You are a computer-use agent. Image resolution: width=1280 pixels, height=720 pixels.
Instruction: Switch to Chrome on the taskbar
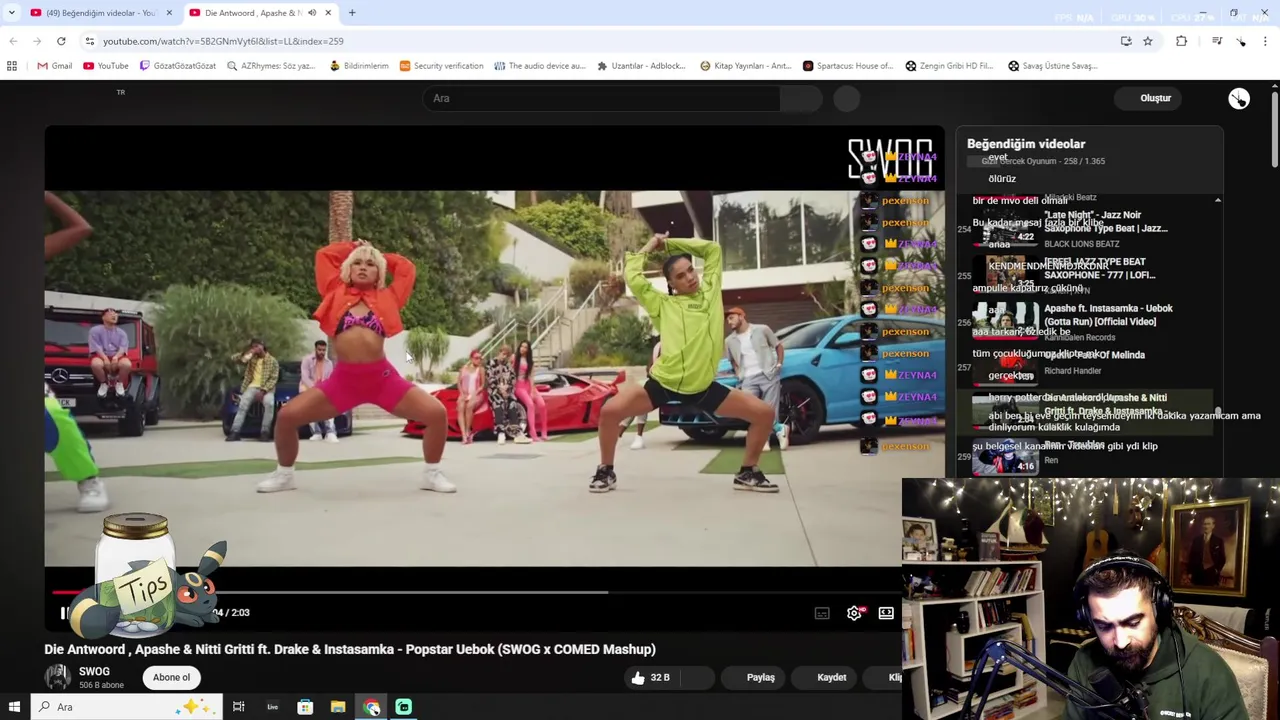(371, 707)
